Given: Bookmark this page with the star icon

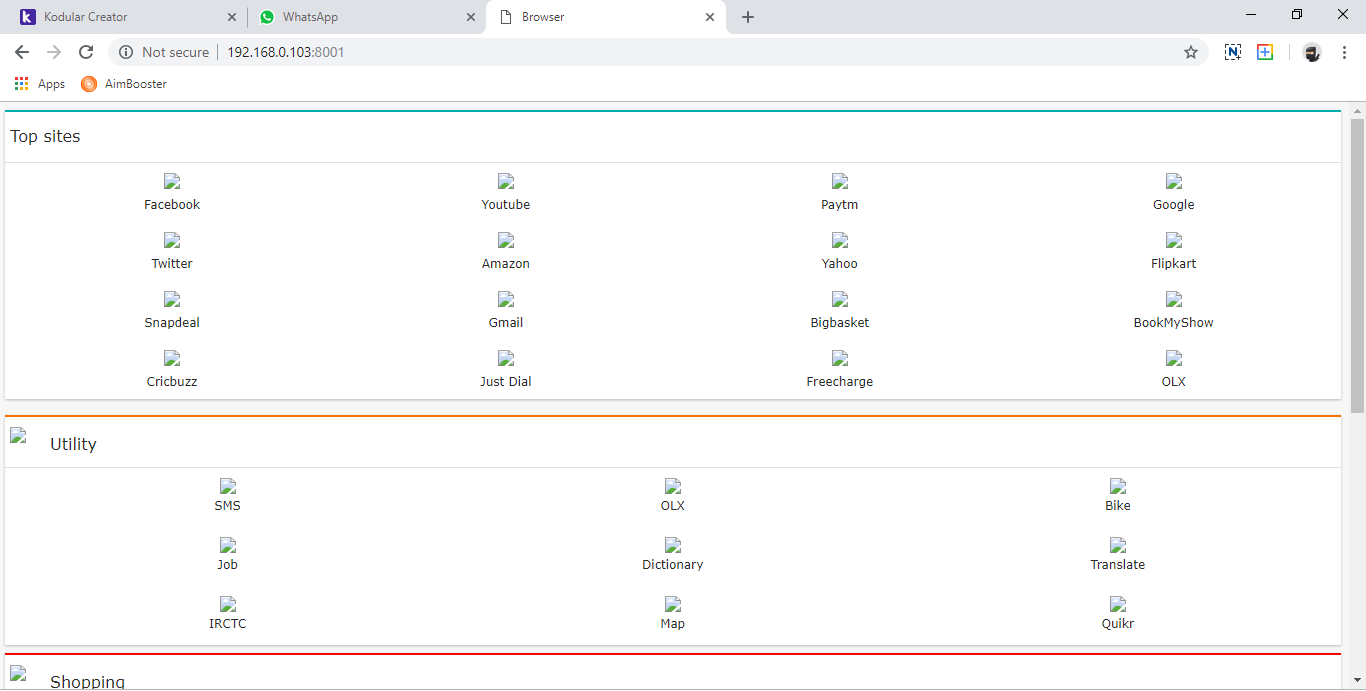Looking at the screenshot, I should (1191, 52).
